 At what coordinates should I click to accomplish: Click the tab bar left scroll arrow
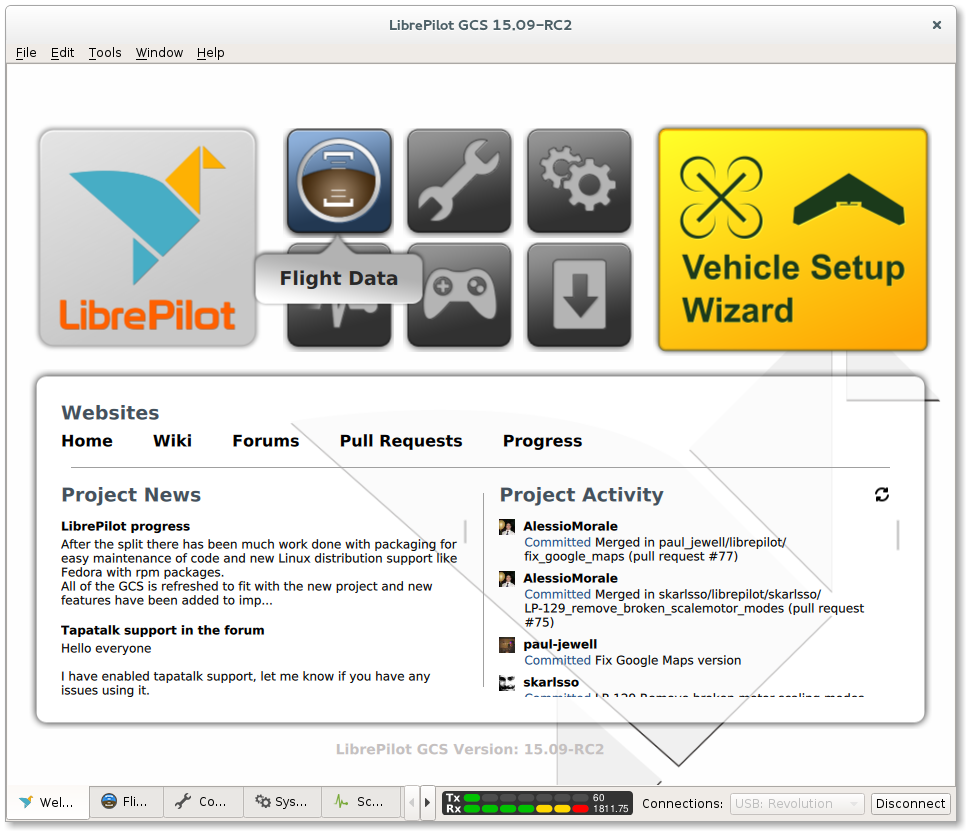[412, 803]
